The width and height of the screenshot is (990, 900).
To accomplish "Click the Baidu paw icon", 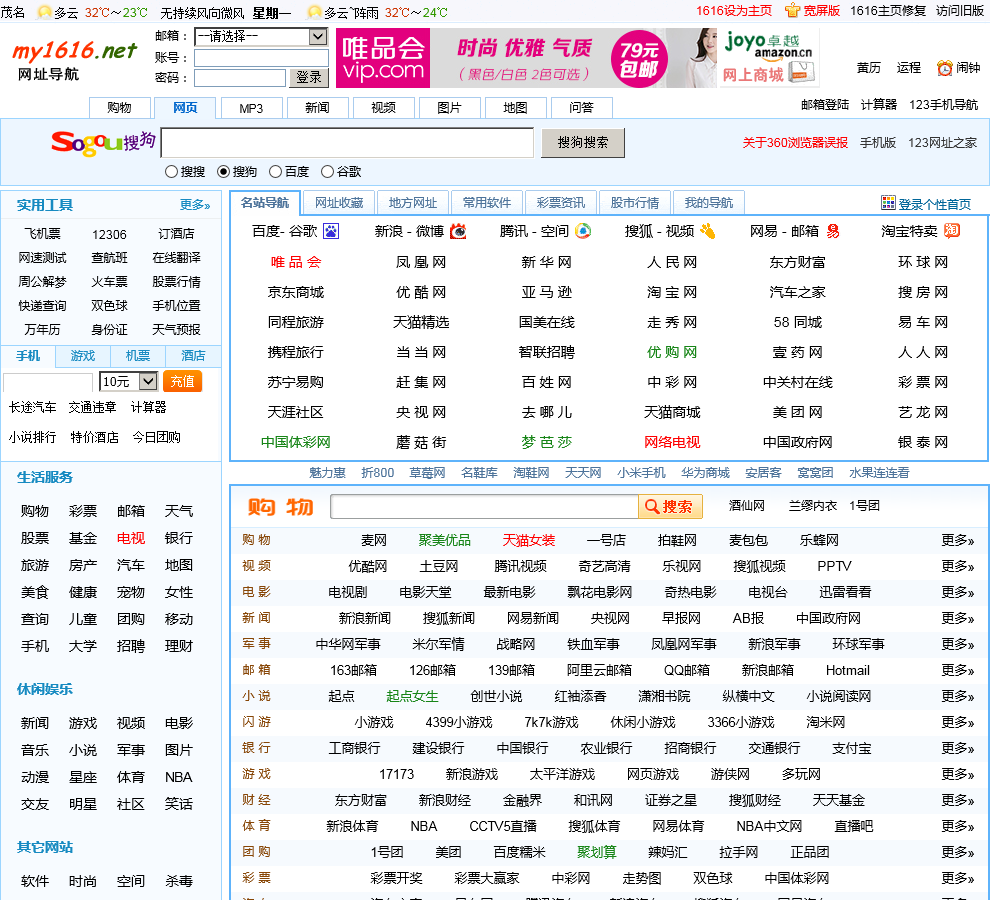I will [331, 231].
